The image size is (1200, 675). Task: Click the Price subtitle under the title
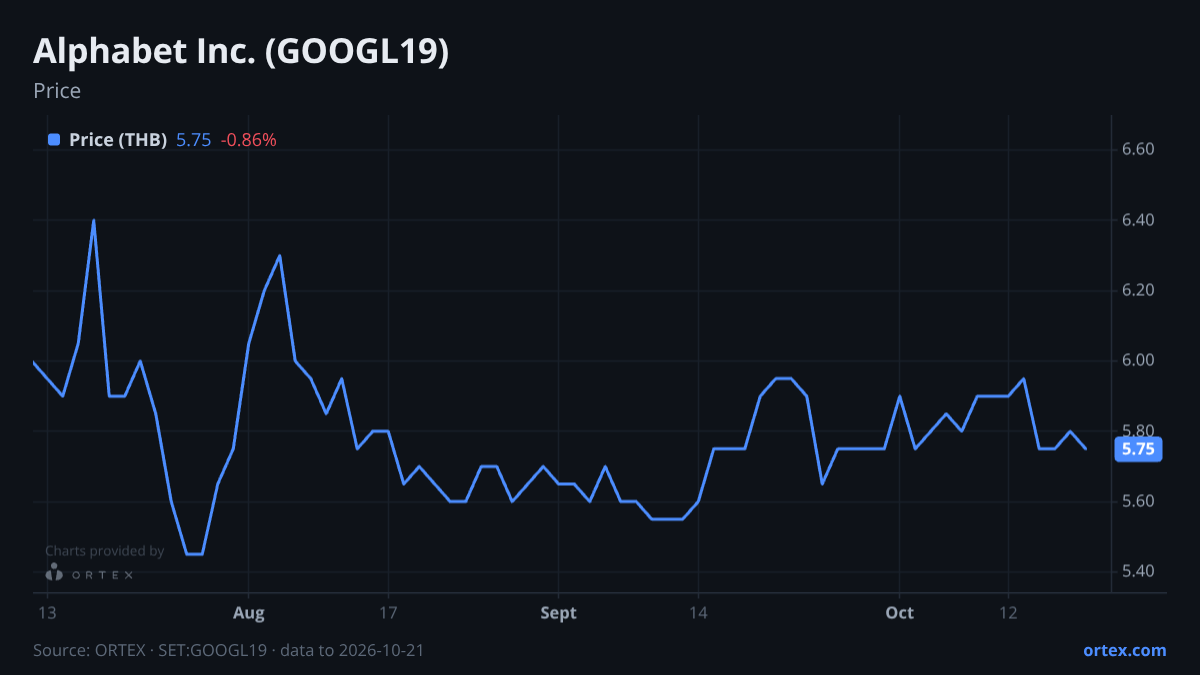tap(57, 91)
